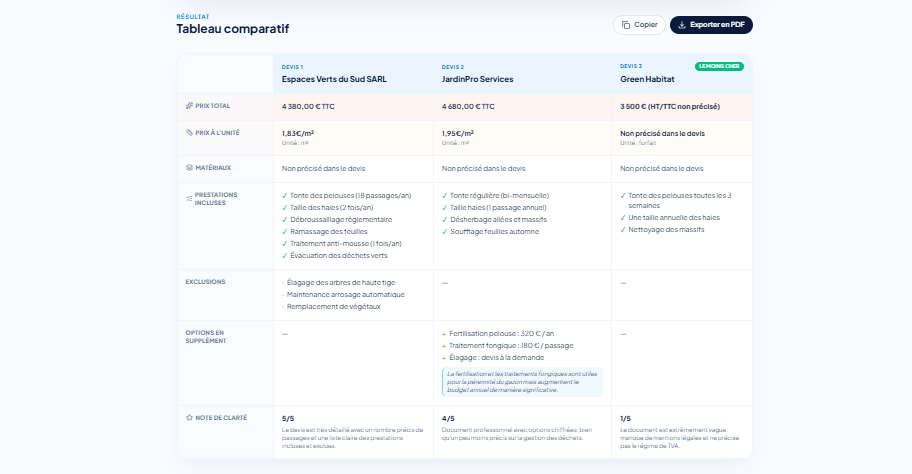Image resolution: width=912 pixels, height=474 pixels.
Task: Click 'Traitement fongique : 180 € / passage'
Action: click(x=511, y=345)
